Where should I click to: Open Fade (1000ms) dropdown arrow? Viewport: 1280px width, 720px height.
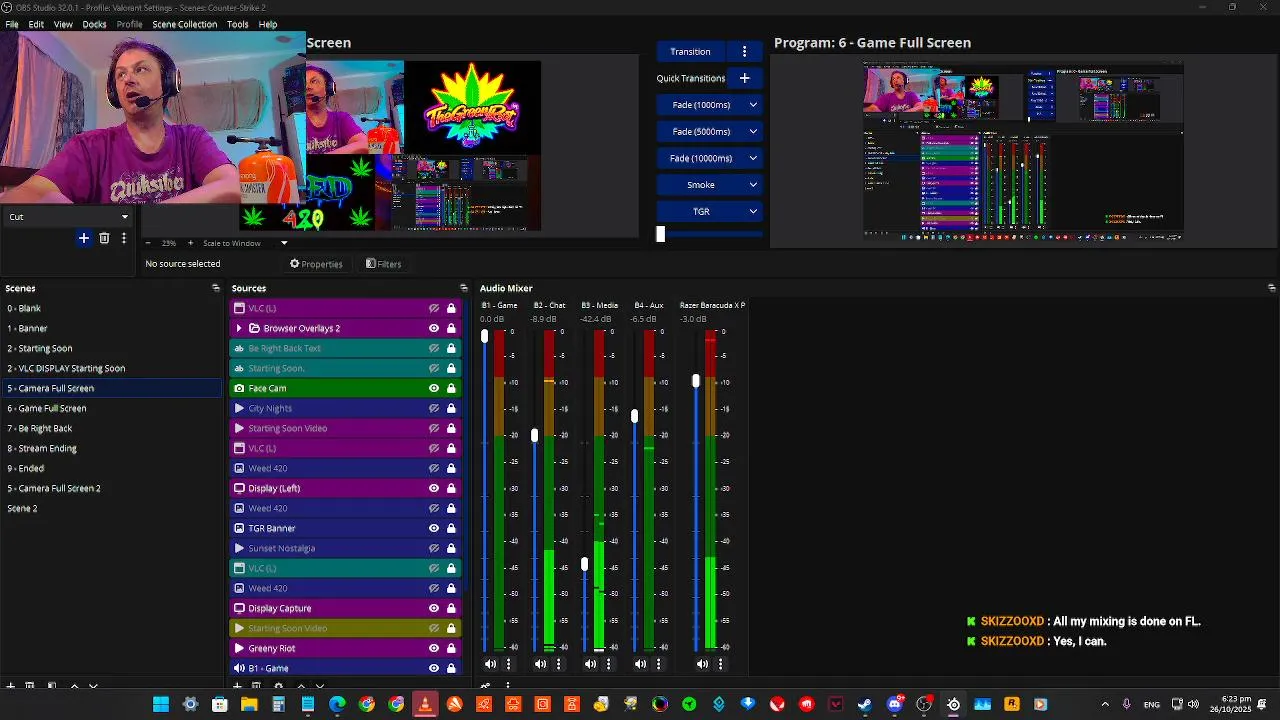pyautogui.click(x=753, y=105)
